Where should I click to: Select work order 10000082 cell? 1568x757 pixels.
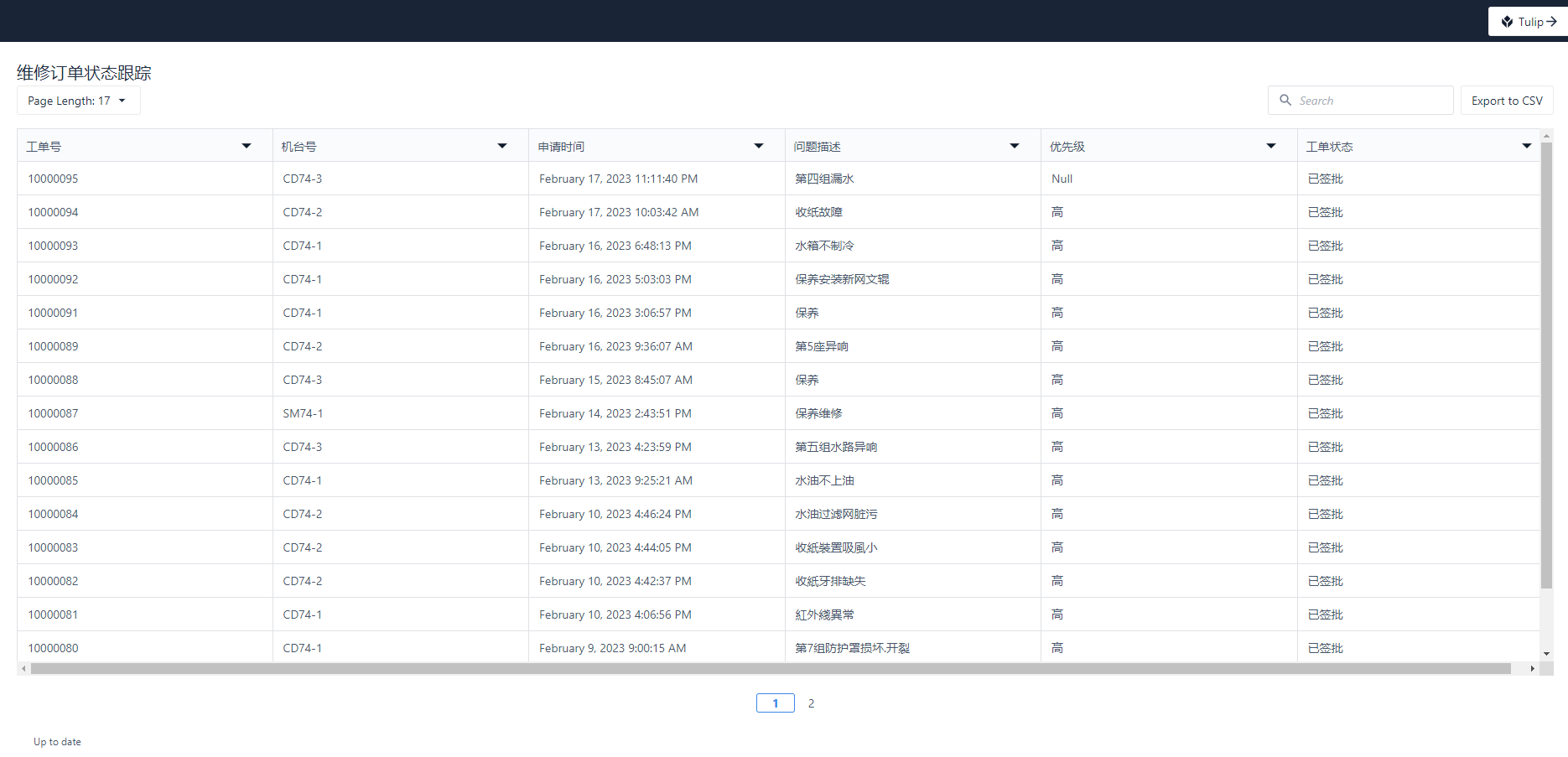click(x=145, y=581)
